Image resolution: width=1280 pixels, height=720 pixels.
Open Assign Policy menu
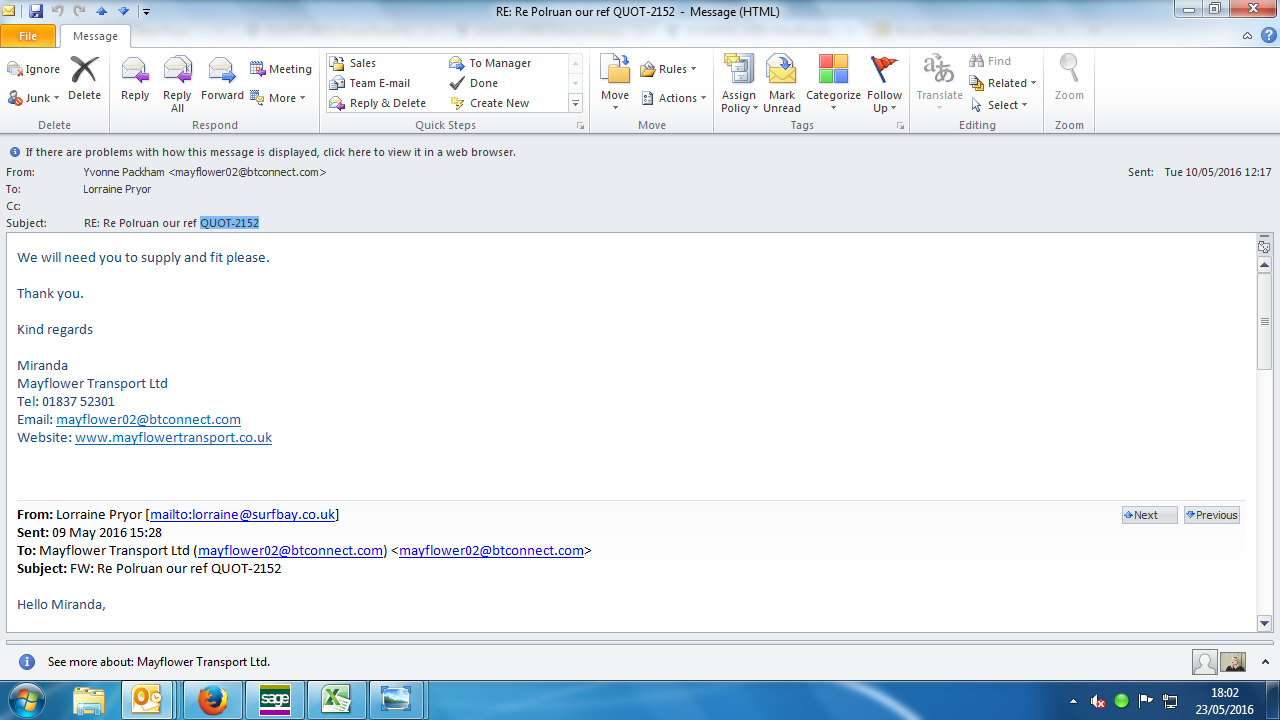739,84
